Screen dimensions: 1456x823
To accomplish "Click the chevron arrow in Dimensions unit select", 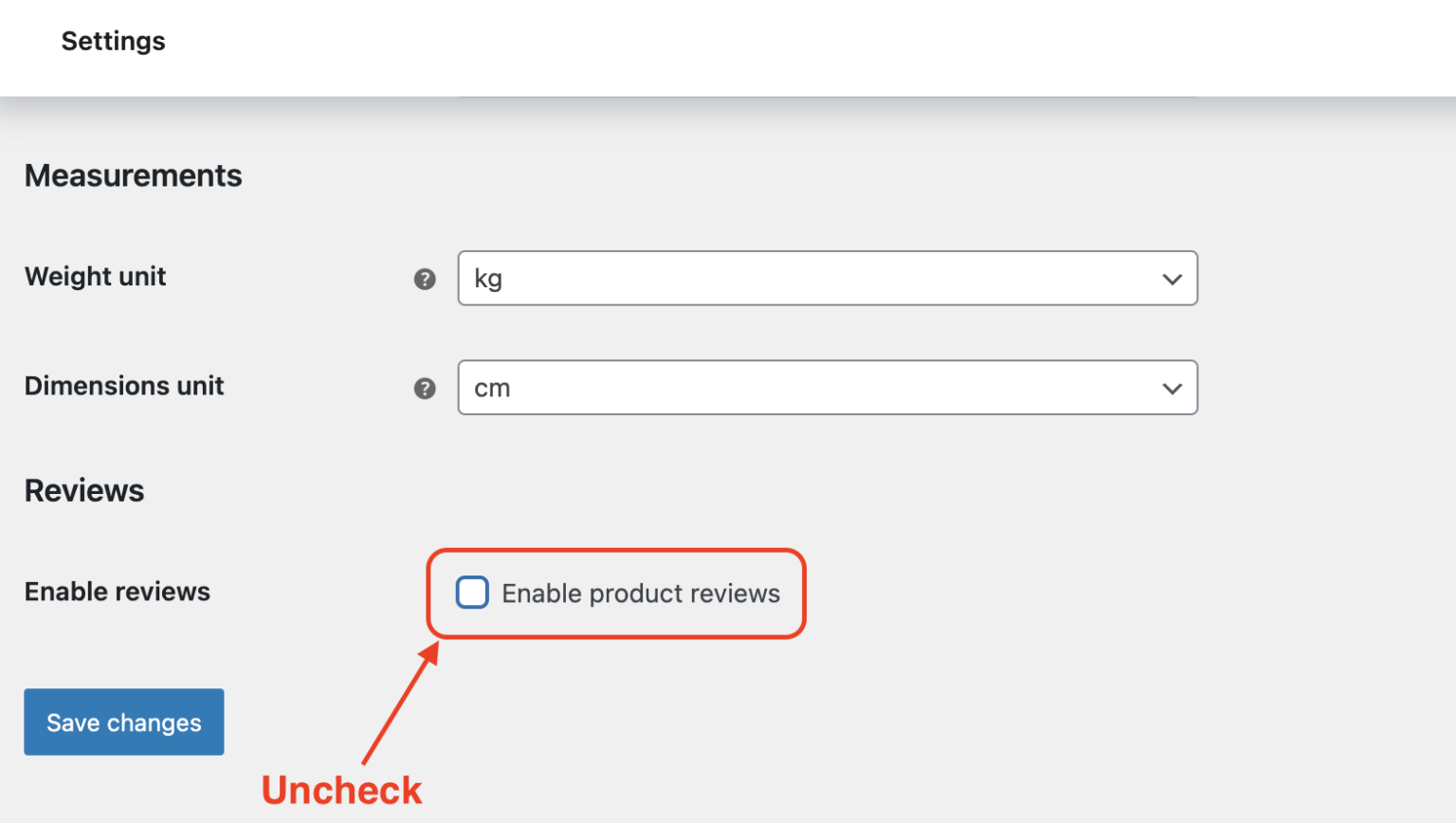I will click(x=1172, y=389).
